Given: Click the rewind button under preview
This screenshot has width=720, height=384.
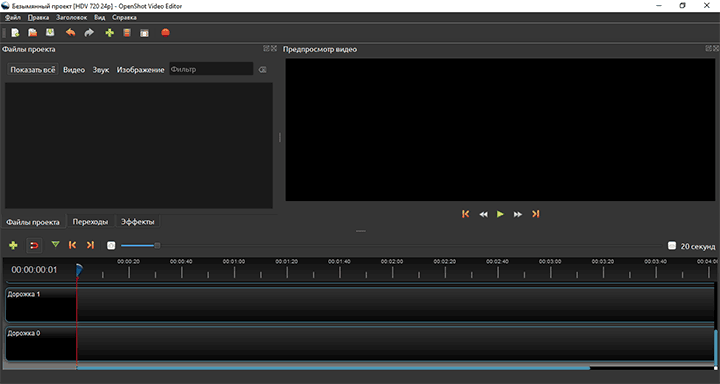Looking at the screenshot, I should pos(484,214).
